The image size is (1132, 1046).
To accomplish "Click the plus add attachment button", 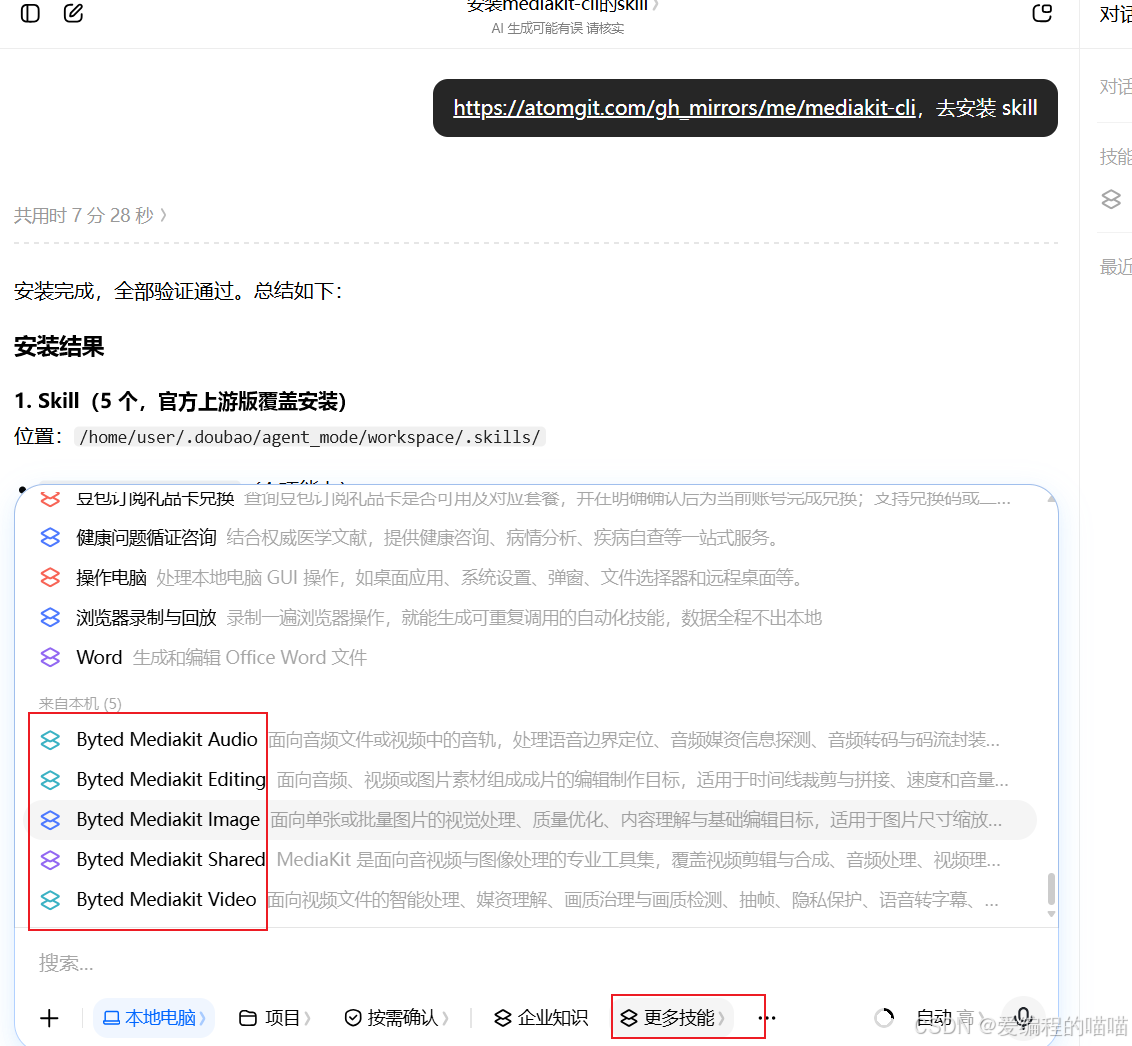I will click(x=49, y=1019).
